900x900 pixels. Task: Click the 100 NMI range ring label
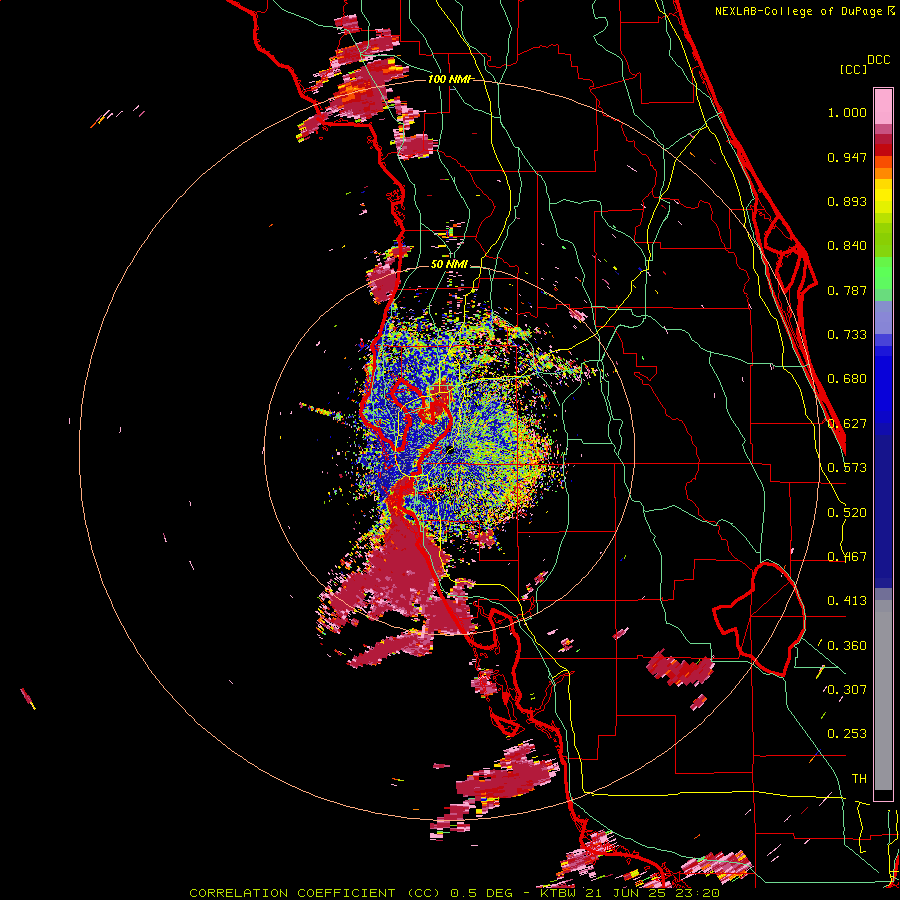pyautogui.click(x=450, y=79)
